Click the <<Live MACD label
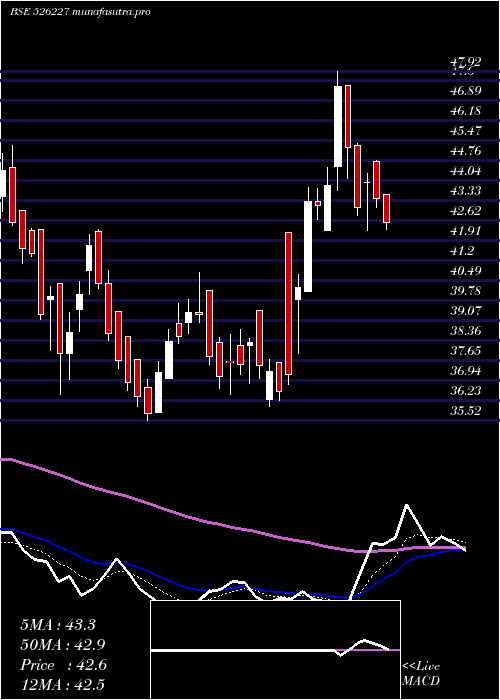Image resolution: width=500 pixels, height=700 pixels. coord(421,674)
